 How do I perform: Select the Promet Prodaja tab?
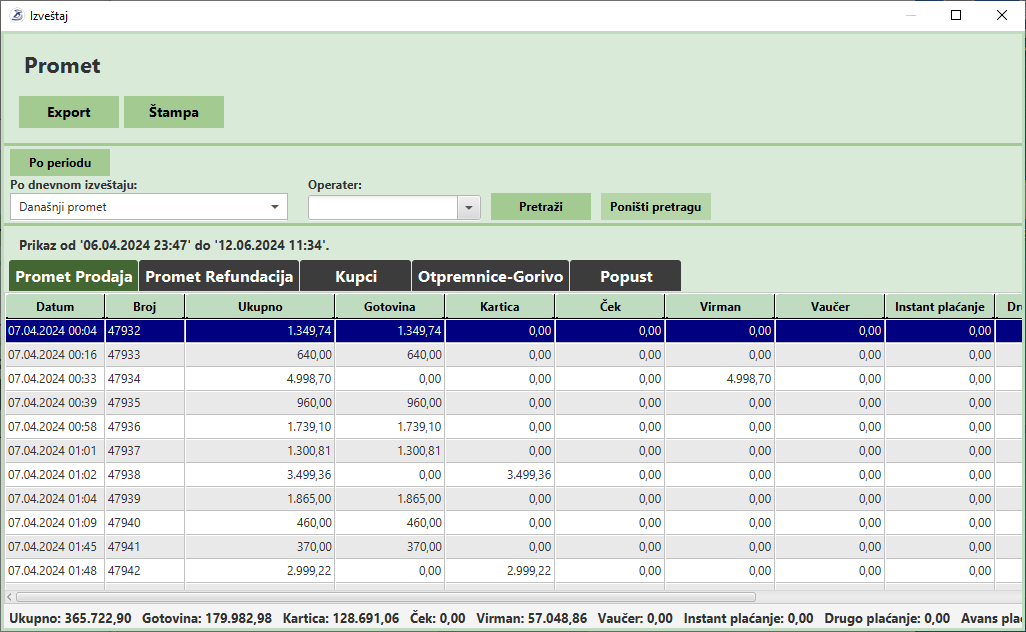point(74,276)
